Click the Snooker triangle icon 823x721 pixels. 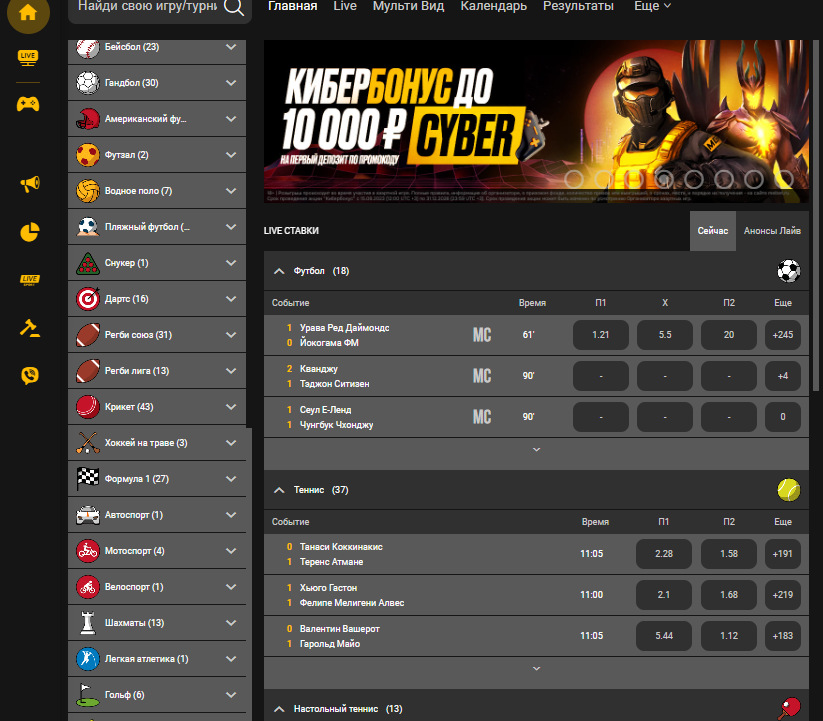coord(88,263)
